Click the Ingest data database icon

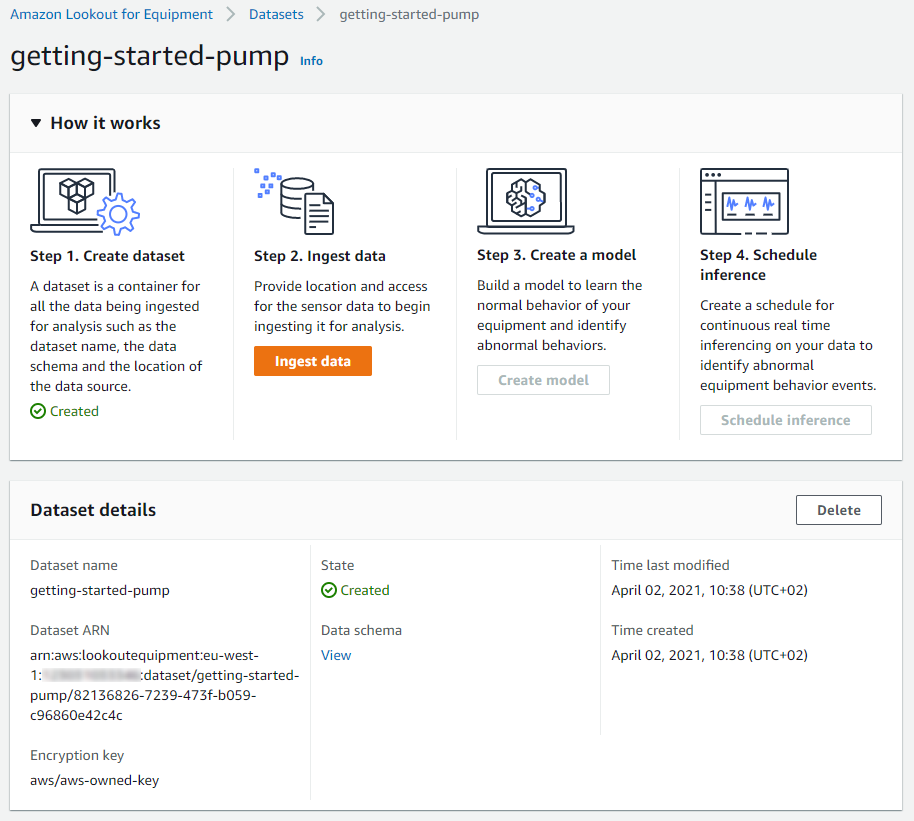pos(294,202)
